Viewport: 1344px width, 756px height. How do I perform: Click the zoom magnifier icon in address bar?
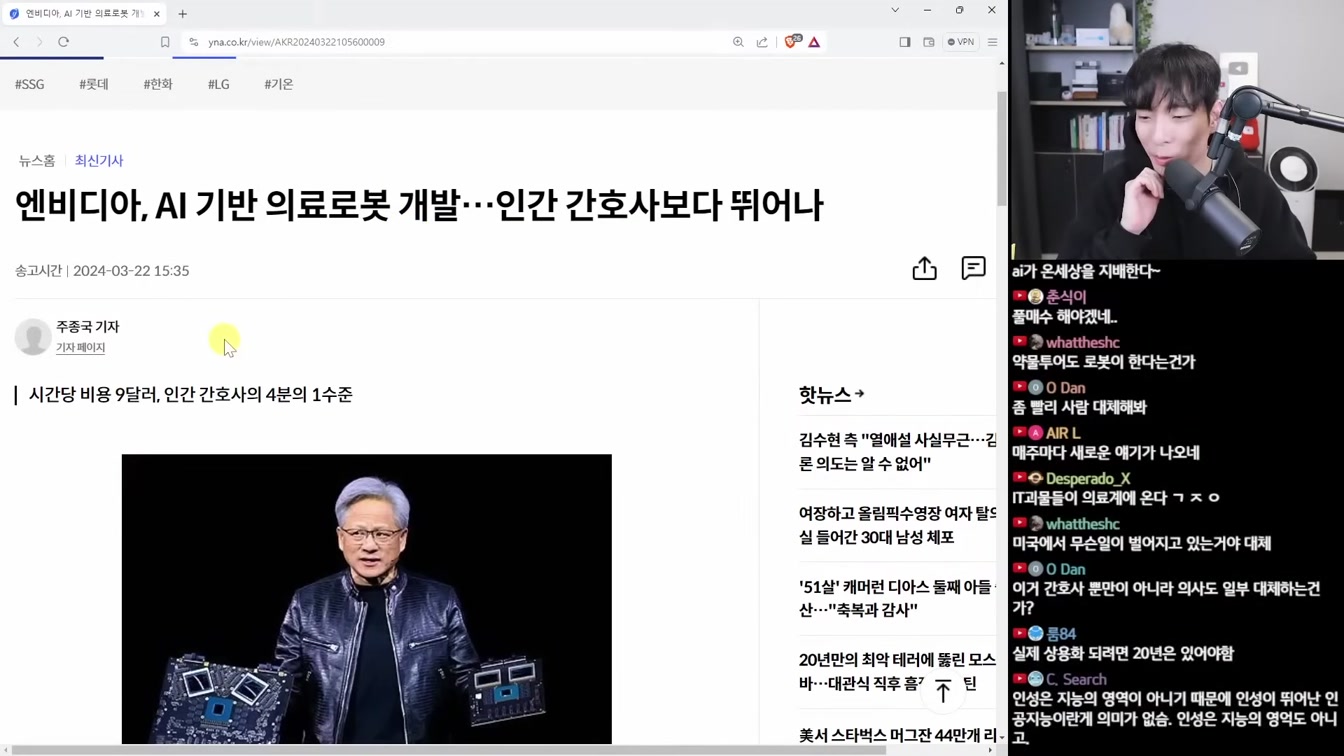[x=738, y=42]
